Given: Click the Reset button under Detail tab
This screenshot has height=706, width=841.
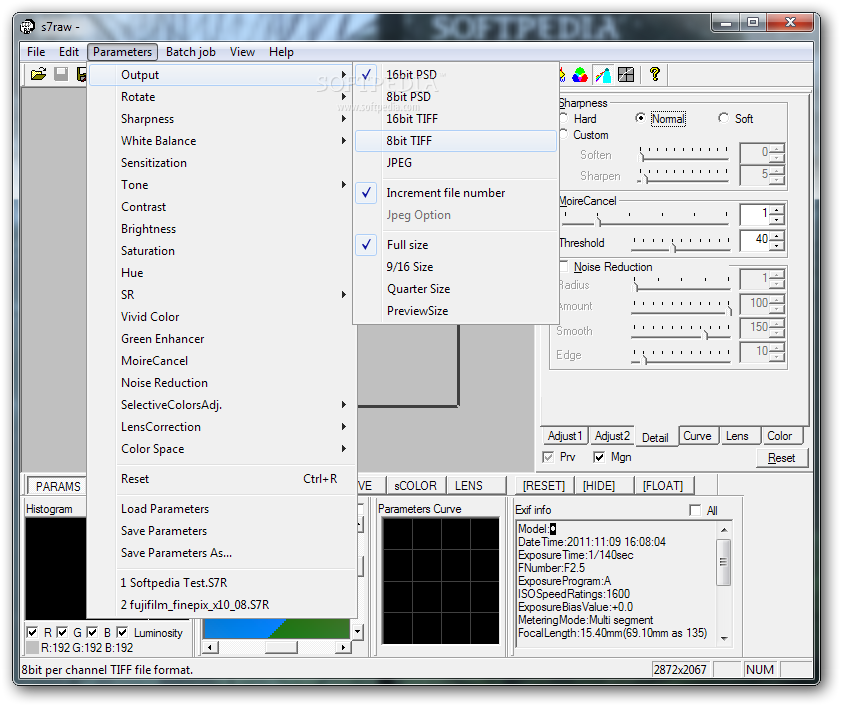Looking at the screenshot, I should (x=781, y=458).
